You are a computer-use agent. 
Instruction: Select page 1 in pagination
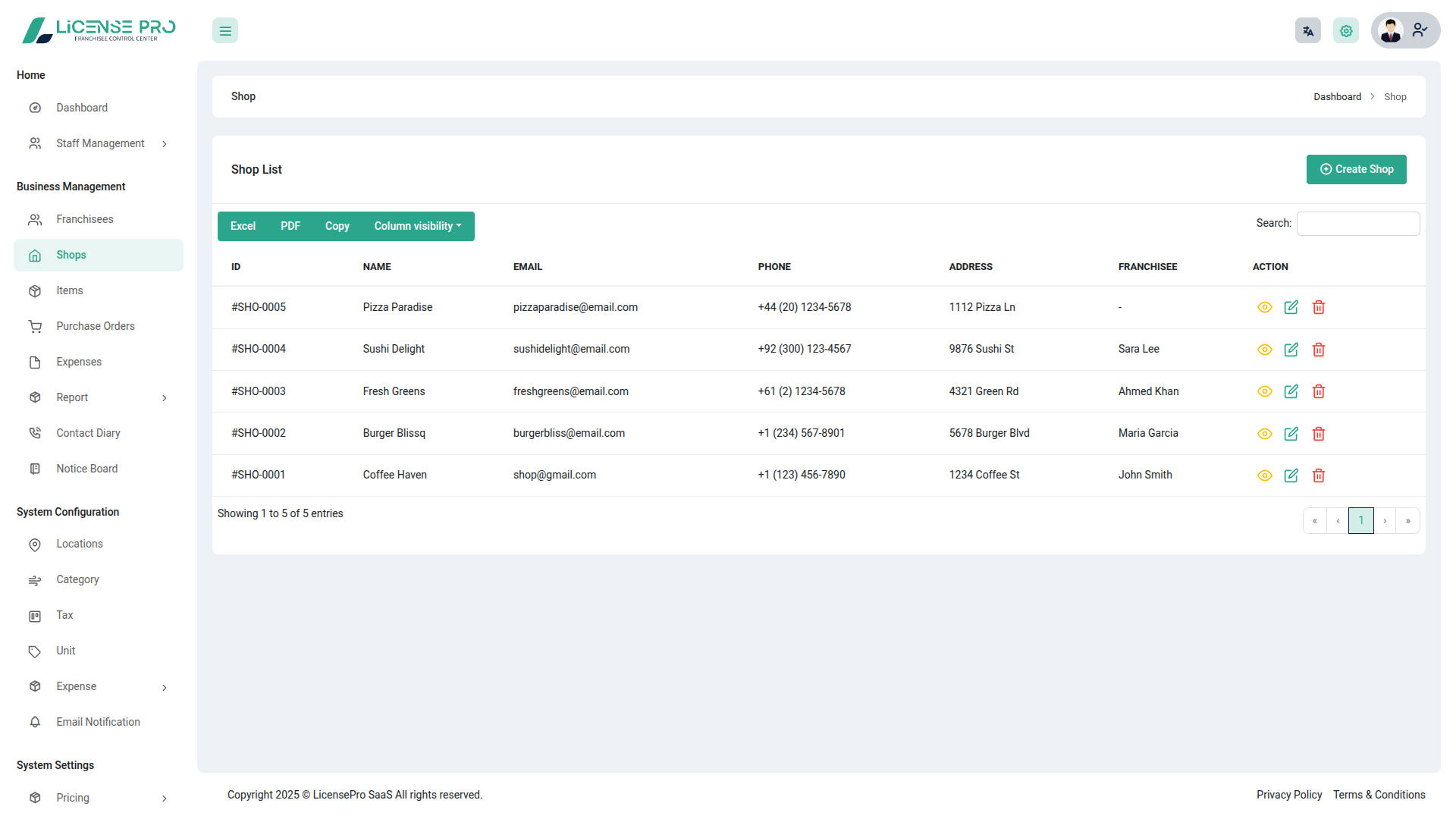(1360, 520)
